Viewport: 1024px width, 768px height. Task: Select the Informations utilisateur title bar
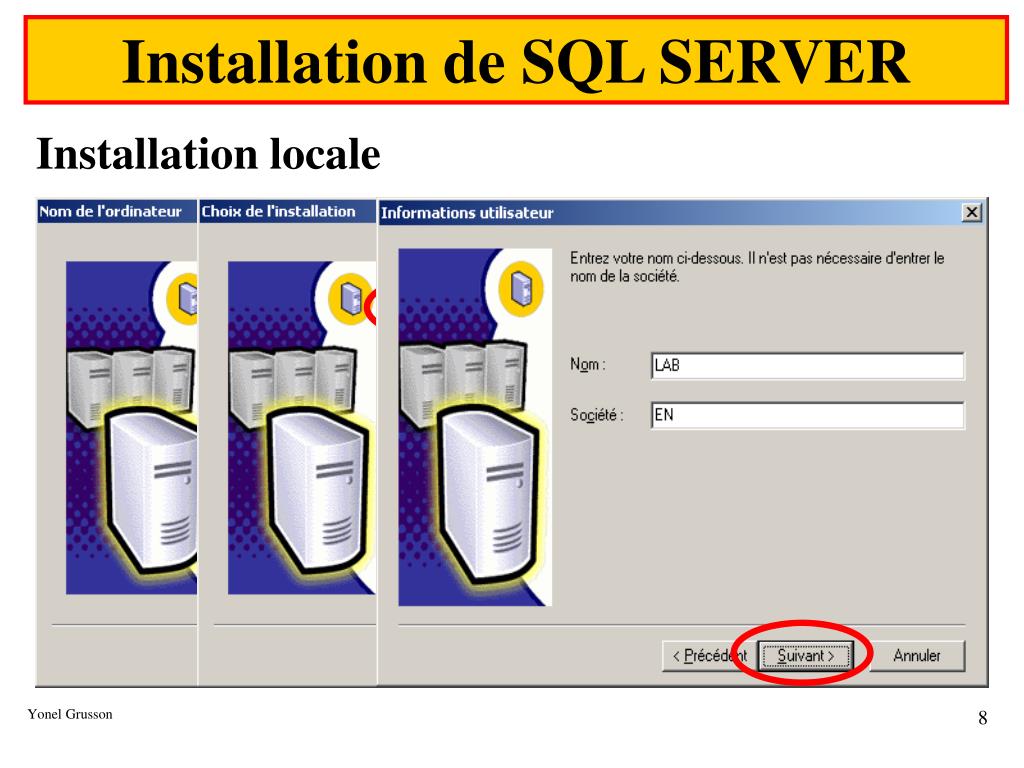coord(660,213)
